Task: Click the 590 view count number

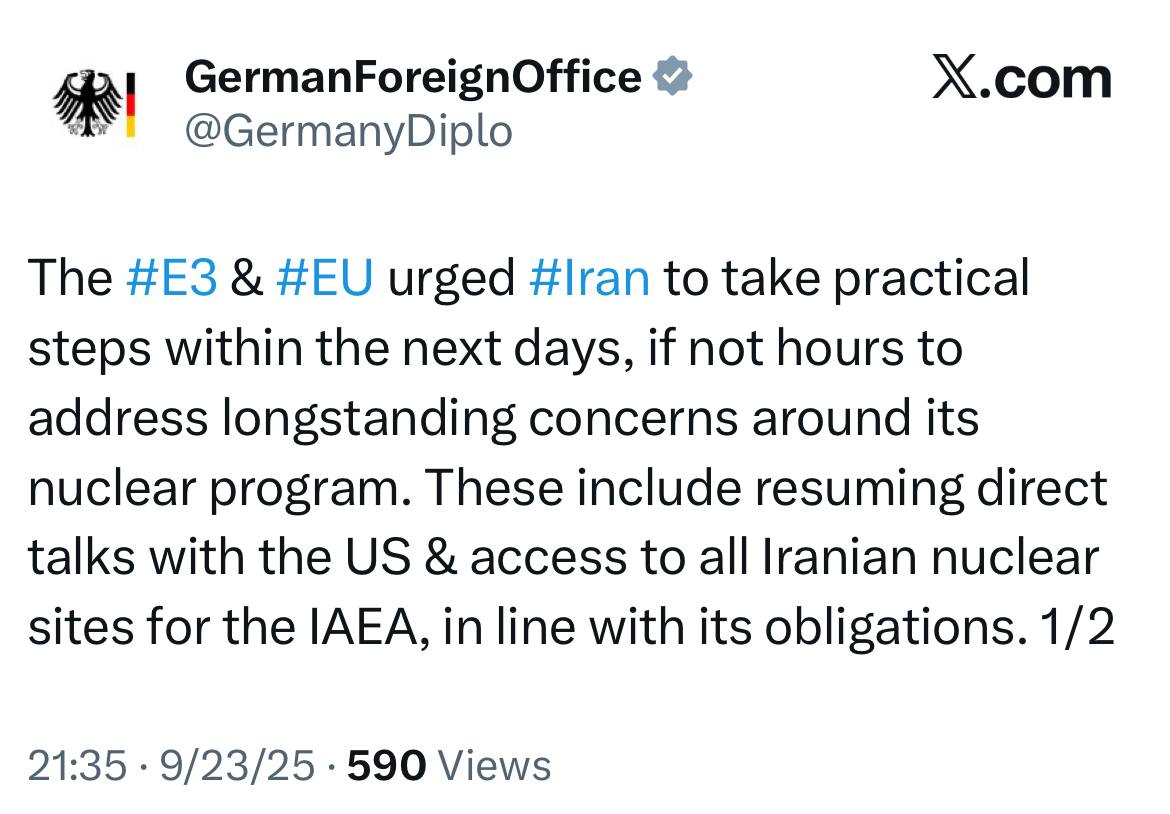Action: [386, 766]
